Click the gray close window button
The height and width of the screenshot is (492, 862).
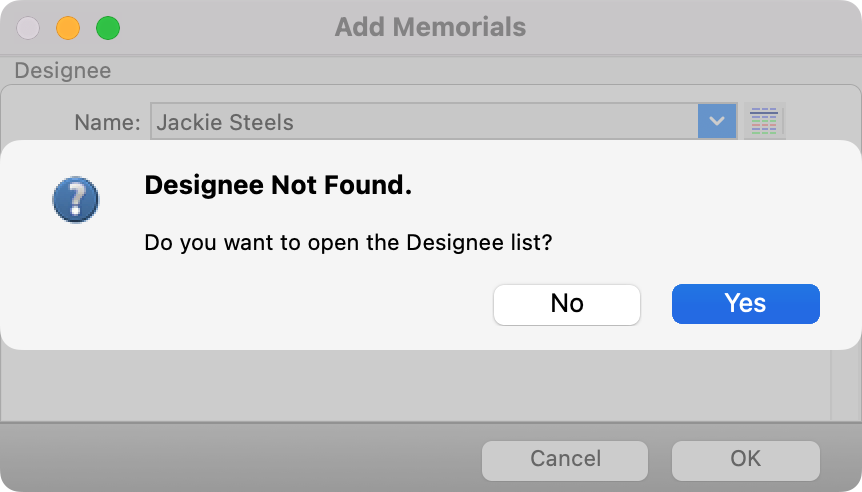(x=28, y=28)
